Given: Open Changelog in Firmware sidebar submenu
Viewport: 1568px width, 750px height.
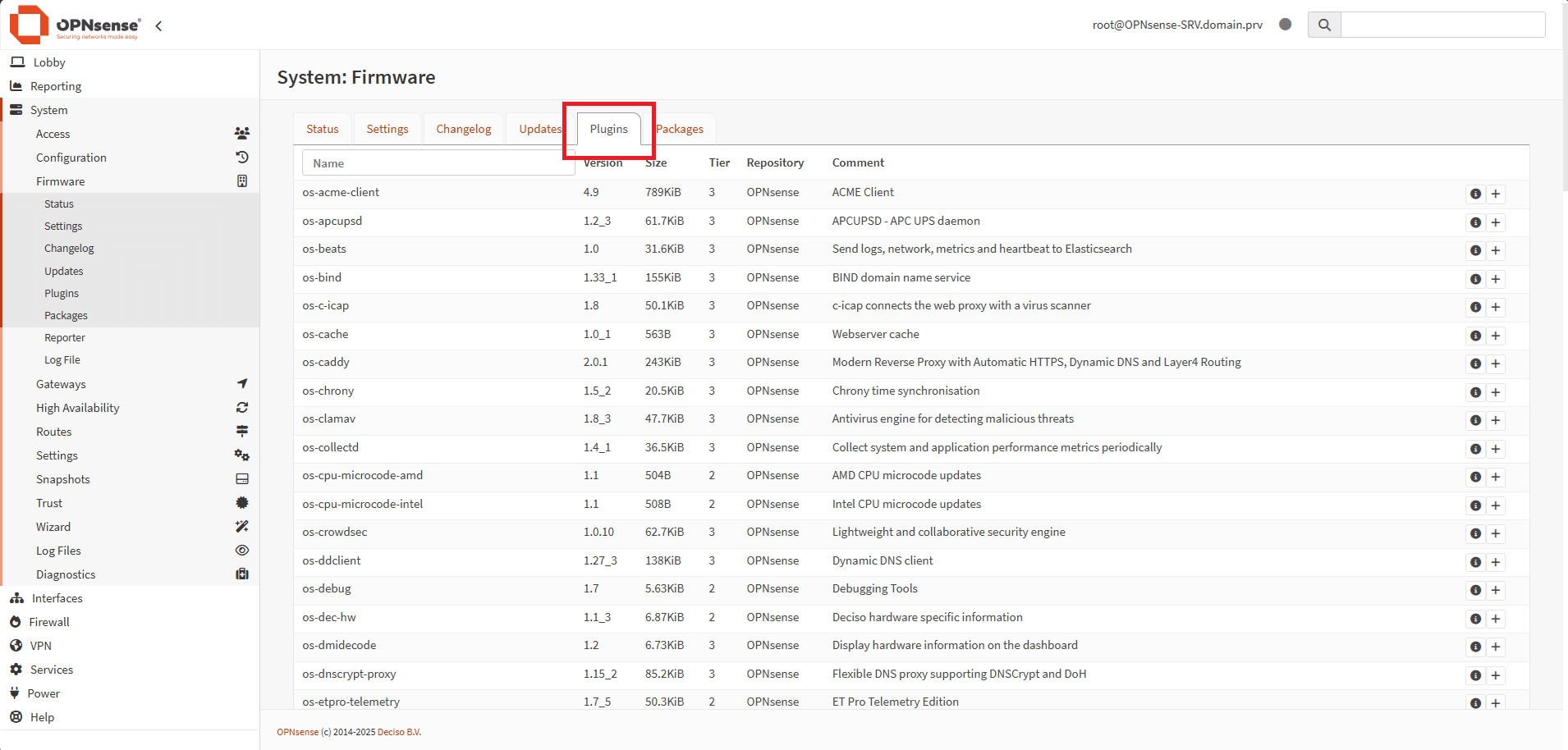Looking at the screenshot, I should (131, 249).
